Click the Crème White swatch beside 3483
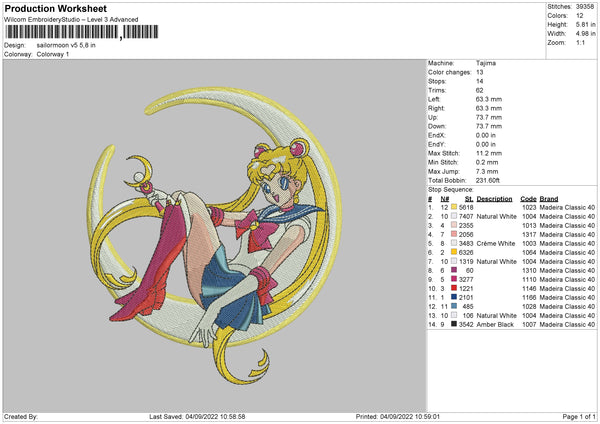This screenshot has width=600, height=424. (454, 243)
